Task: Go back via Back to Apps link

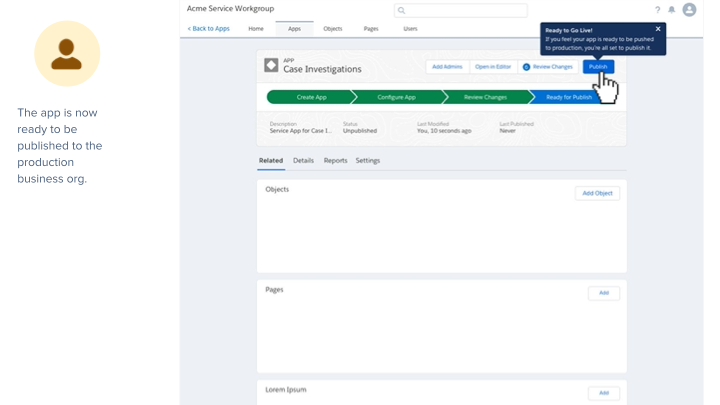Action: coord(209,29)
